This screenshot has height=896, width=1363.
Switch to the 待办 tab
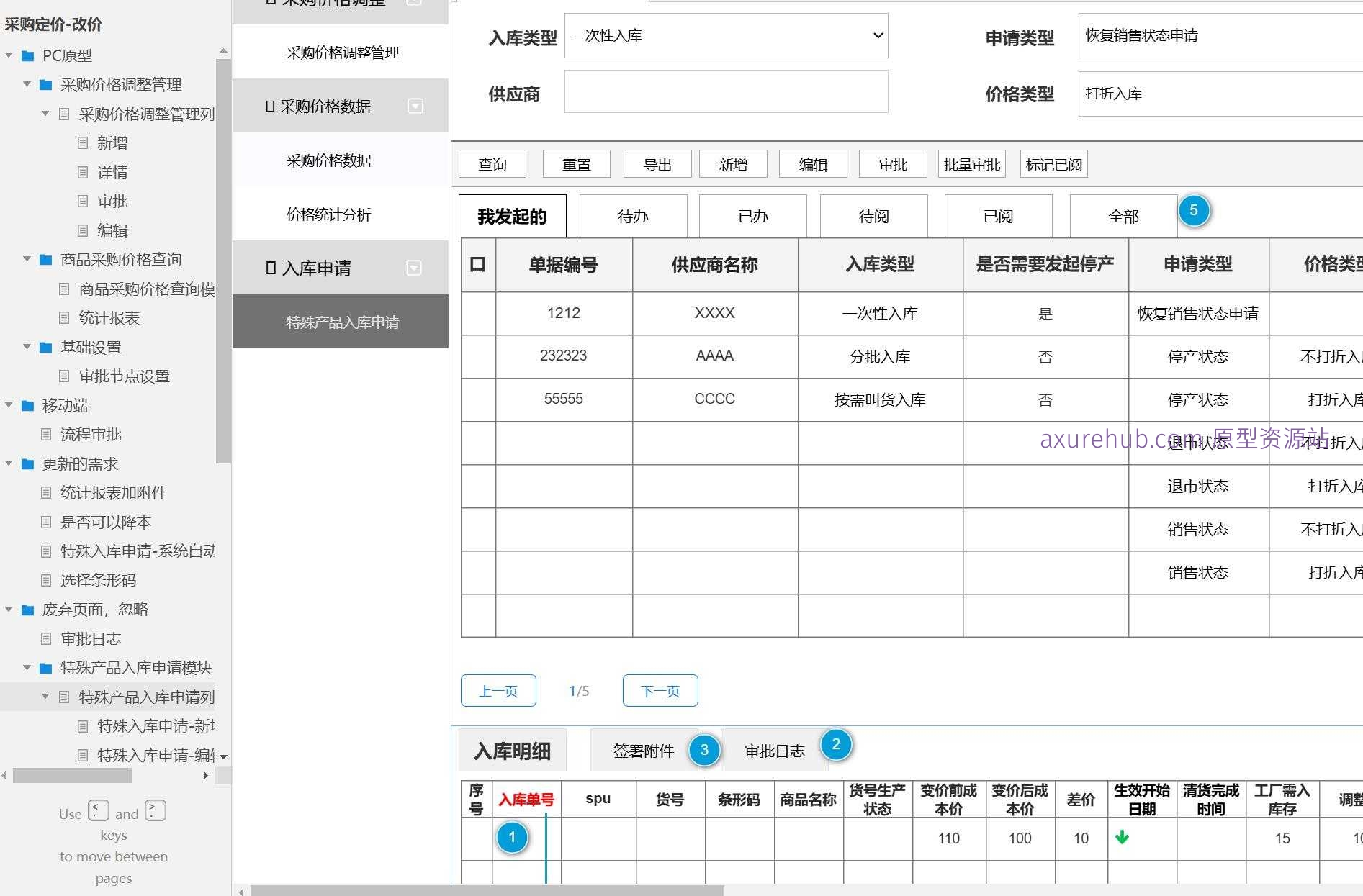coord(632,215)
